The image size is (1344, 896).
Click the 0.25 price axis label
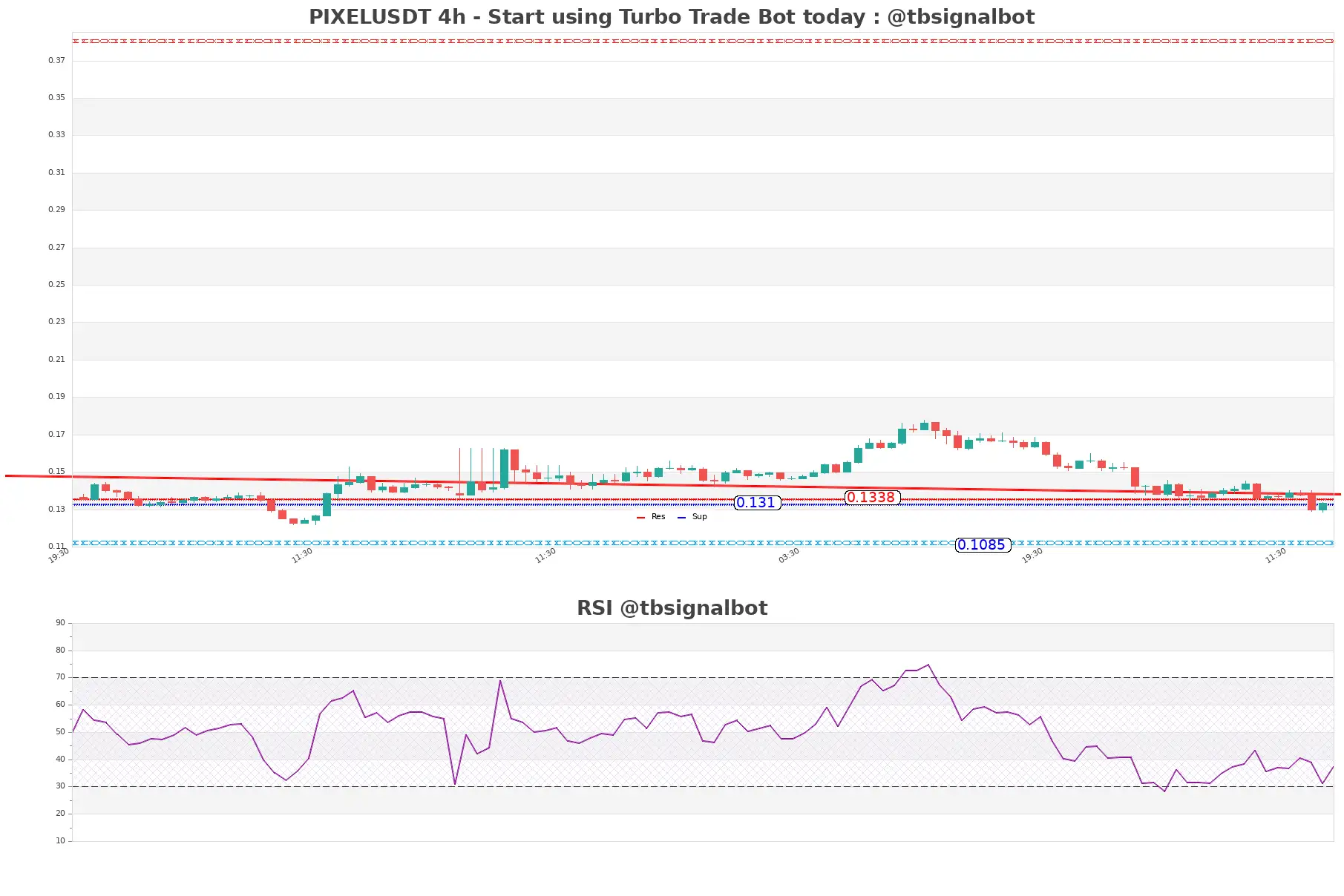pyautogui.click(x=56, y=285)
